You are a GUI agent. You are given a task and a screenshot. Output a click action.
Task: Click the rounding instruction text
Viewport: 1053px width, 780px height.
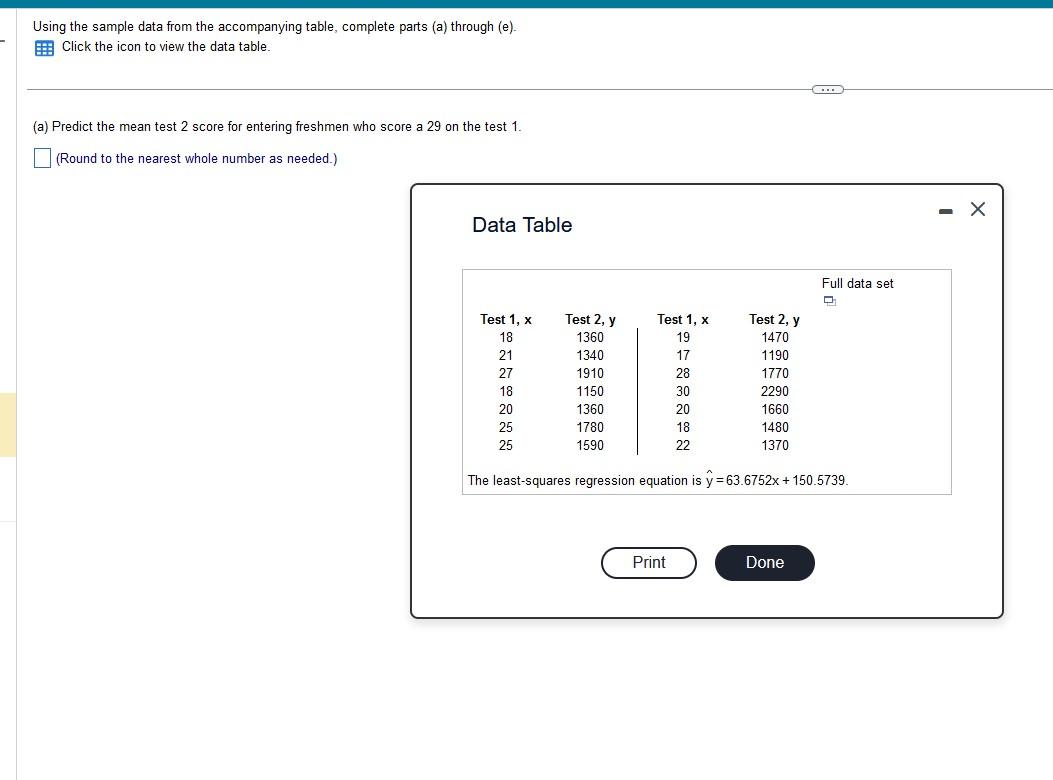pyautogui.click(x=196, y=158)
